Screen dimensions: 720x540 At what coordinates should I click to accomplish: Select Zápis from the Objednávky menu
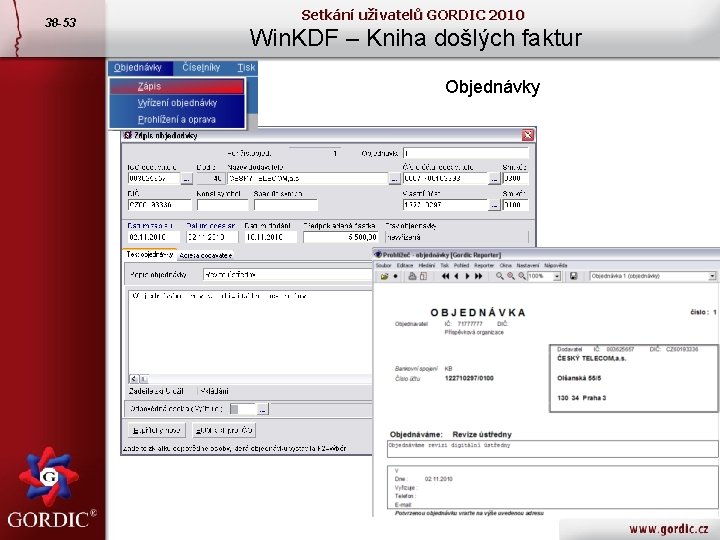(x=177, y=86)
